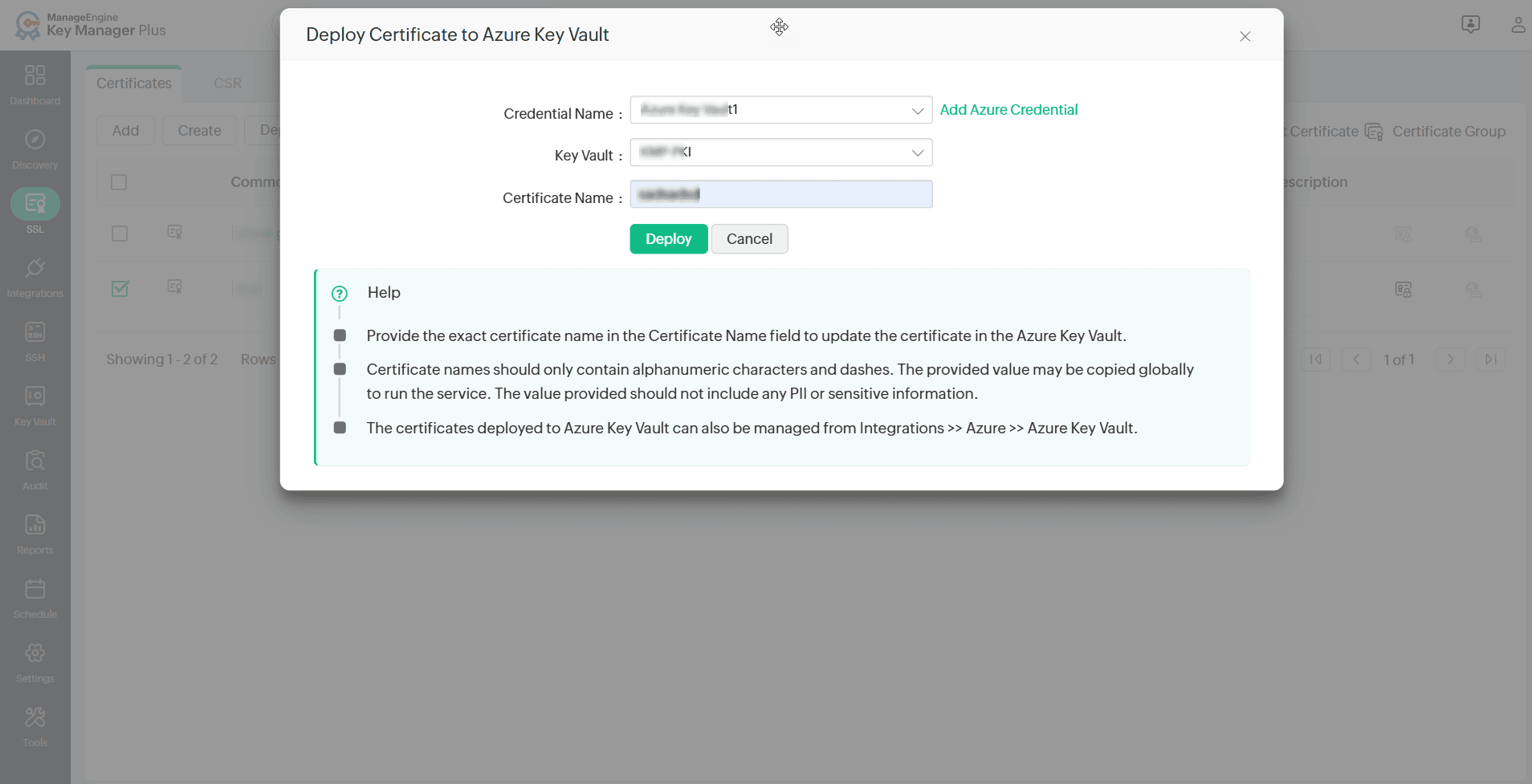Image resolution: width=1532 pixels, height=784 pixels.
Task: Click the Deploy button
Action: pyautogui.click(x=669, y=239)
